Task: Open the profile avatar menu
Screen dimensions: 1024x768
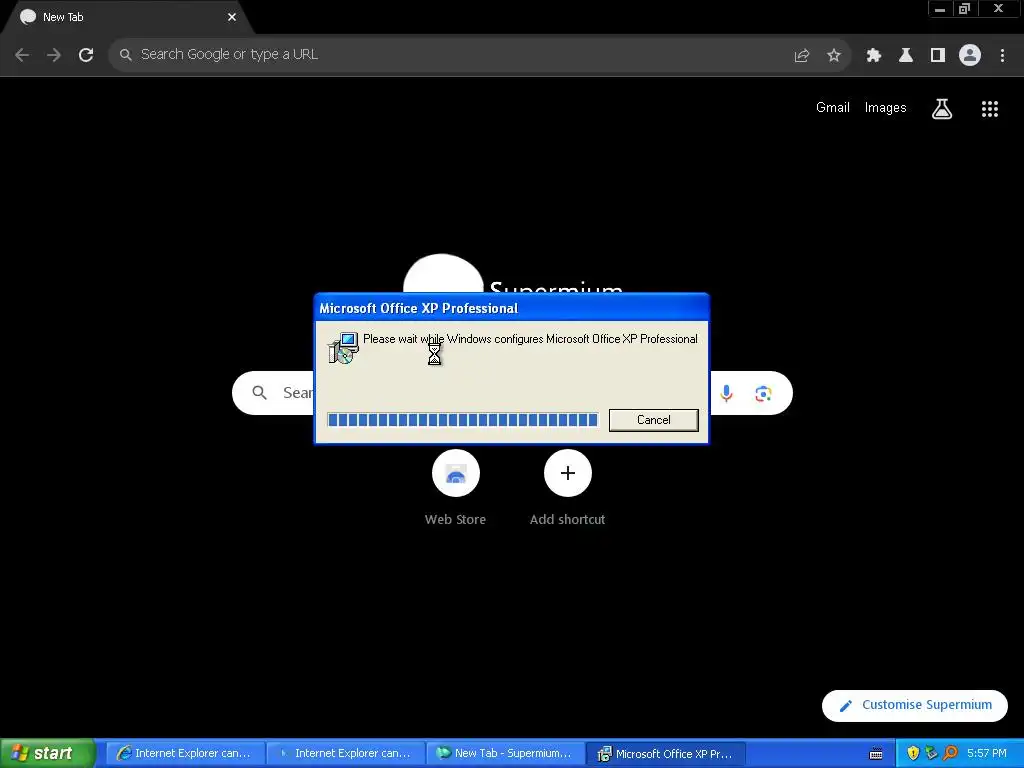Action: (x=970, y=55)
